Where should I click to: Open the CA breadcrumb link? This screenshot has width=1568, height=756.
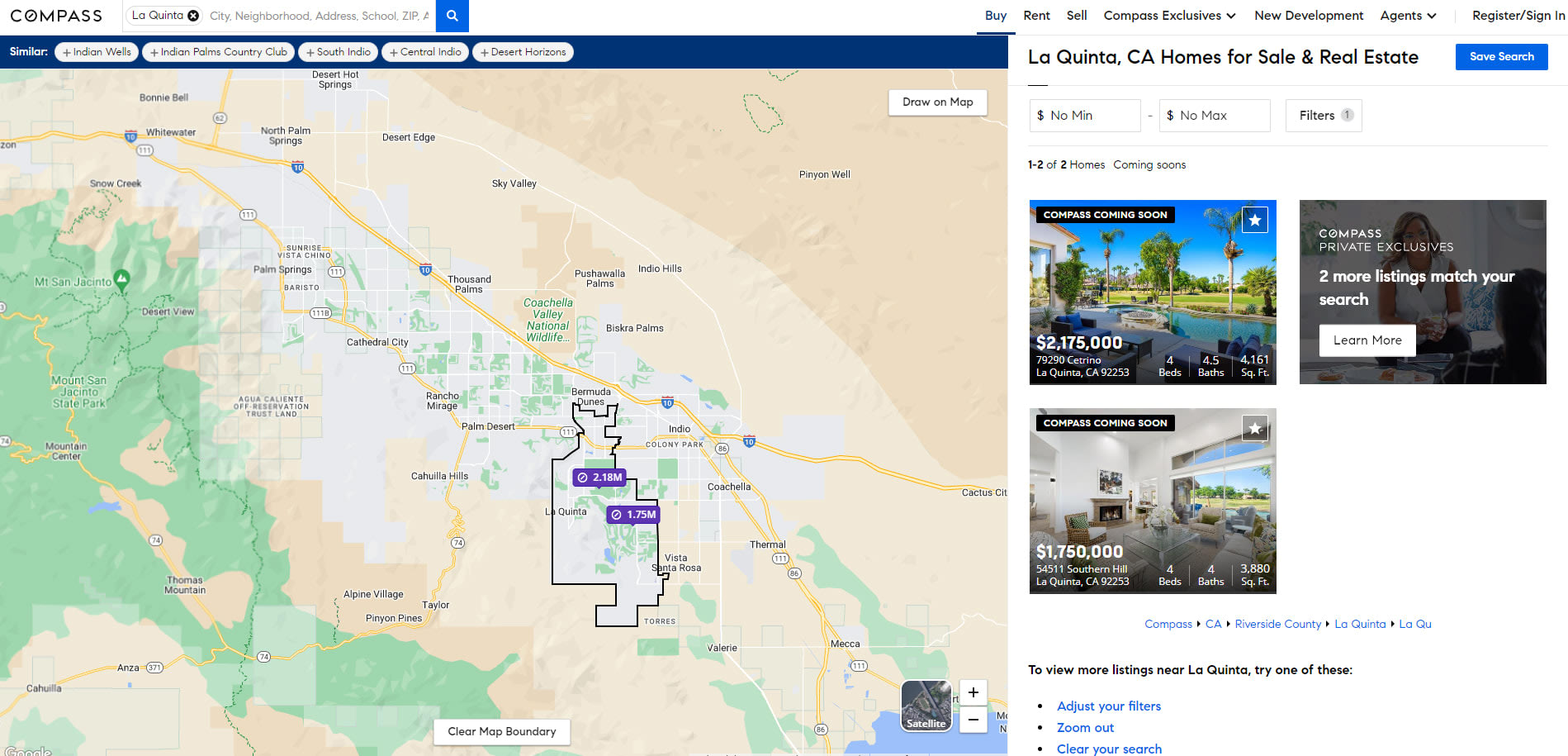click(x=1213, y=625)
